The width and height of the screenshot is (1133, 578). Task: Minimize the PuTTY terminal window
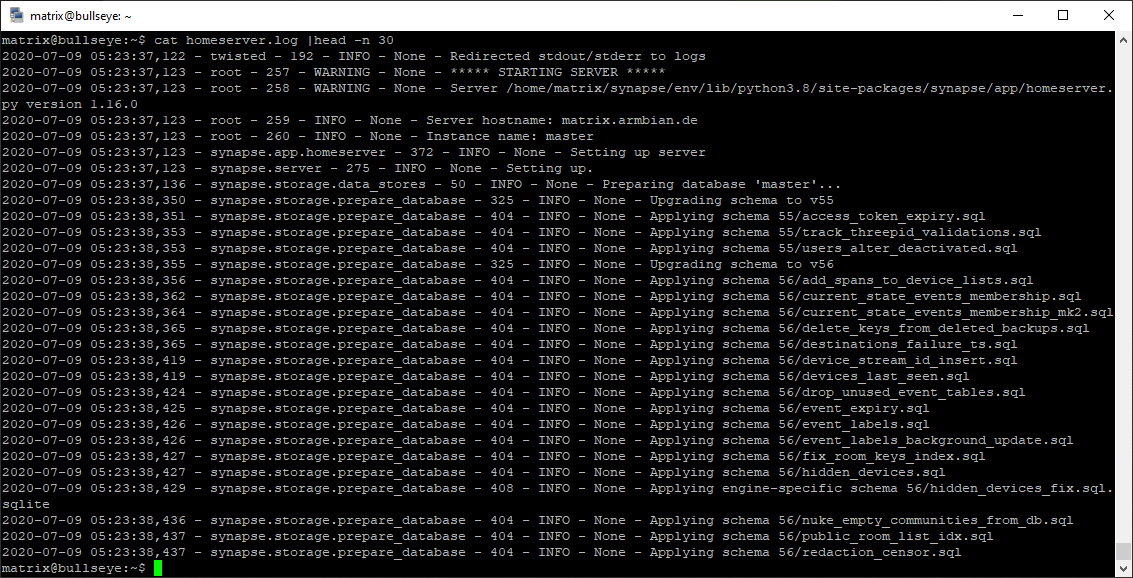coord(1017,16)
